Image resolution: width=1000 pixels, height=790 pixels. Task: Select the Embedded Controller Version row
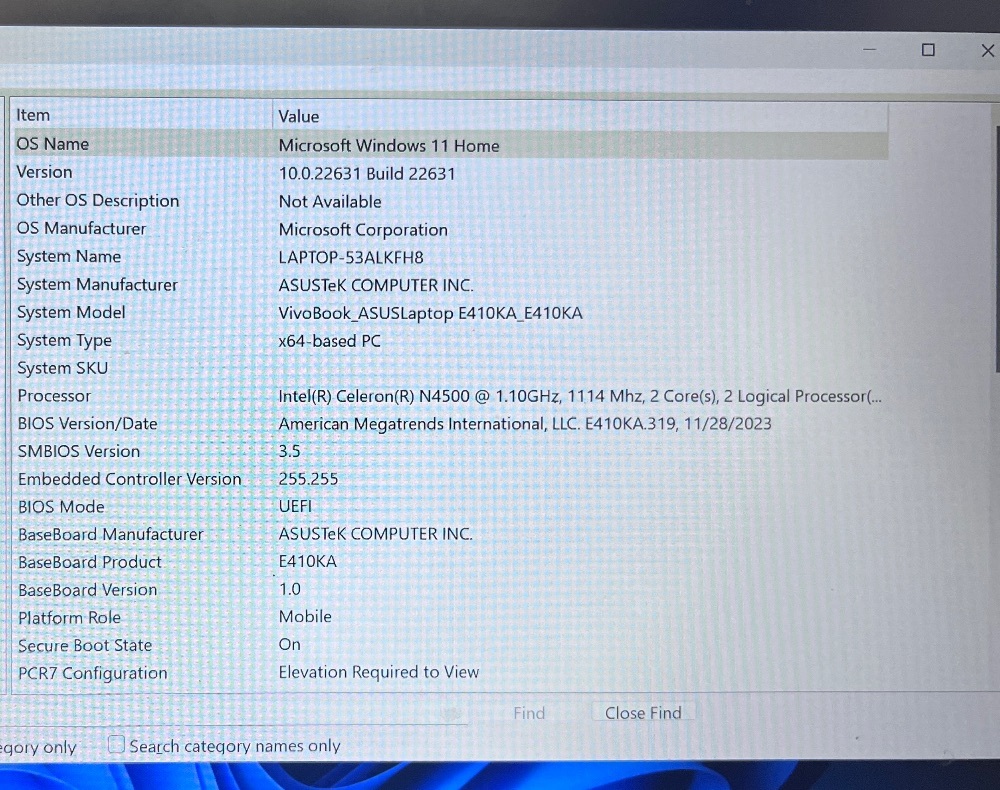[450, 479]
